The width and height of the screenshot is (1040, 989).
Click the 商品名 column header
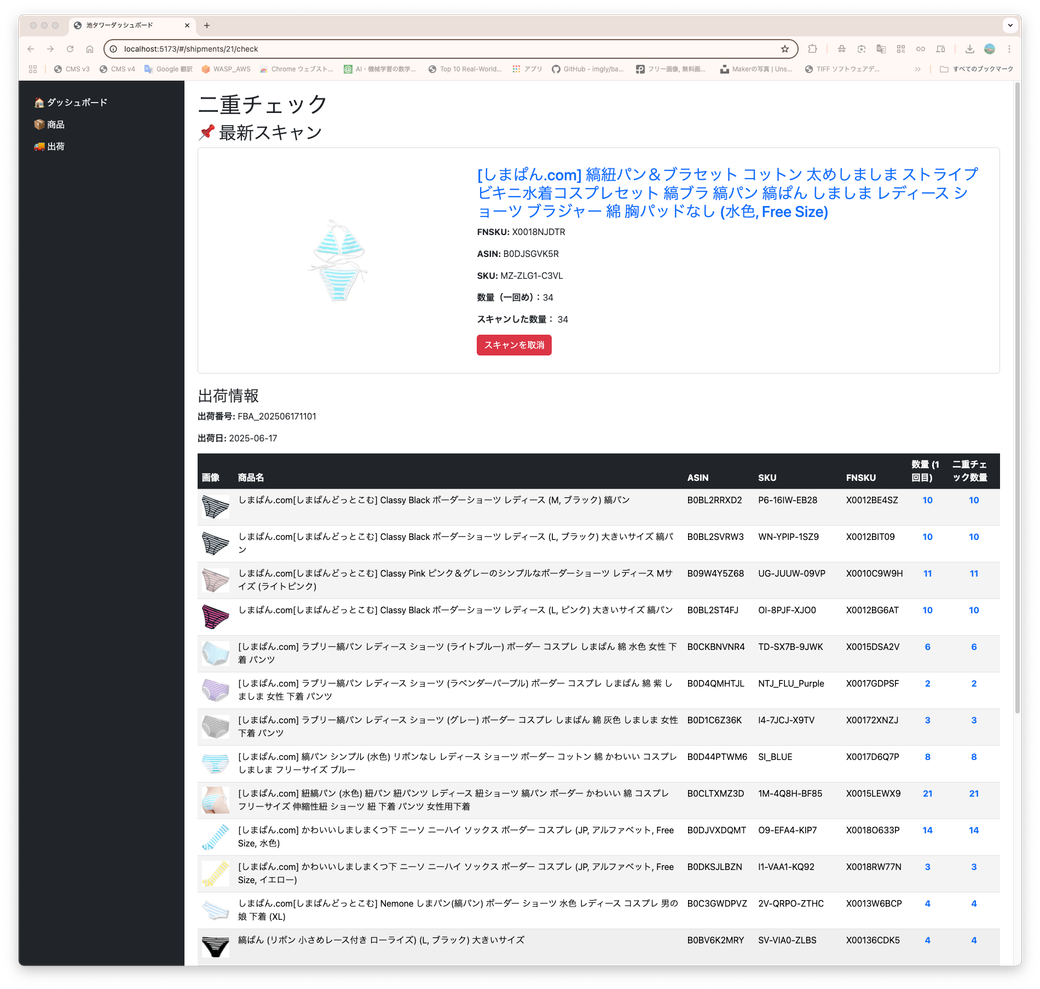251,478
